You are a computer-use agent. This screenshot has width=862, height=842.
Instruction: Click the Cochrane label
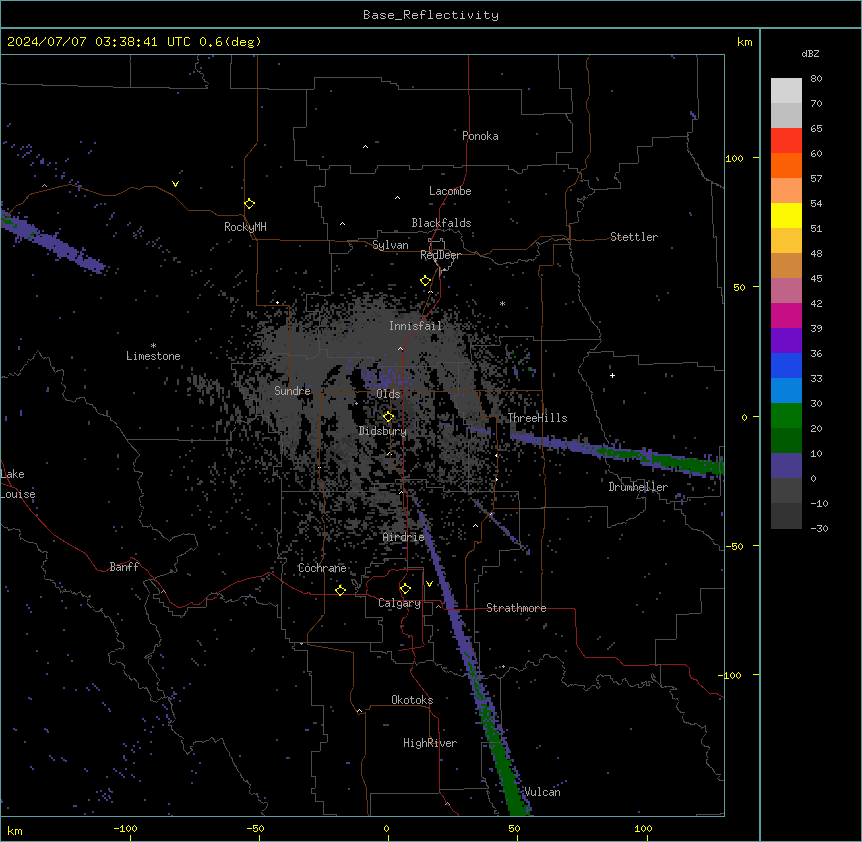[322, 568]
